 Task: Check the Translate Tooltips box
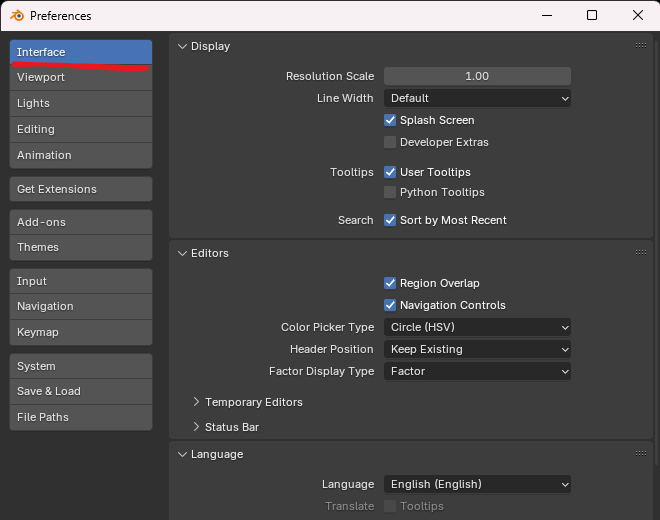(x=390, y=506)
